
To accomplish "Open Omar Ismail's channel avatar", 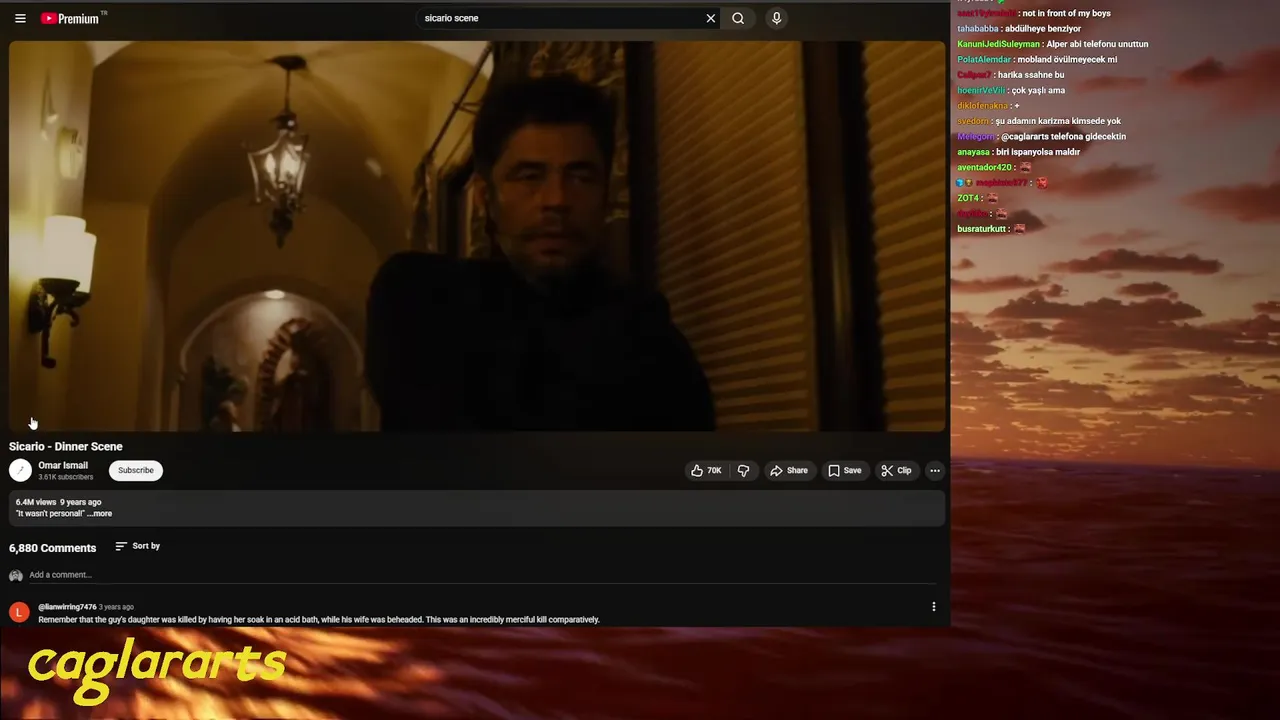I will tap(20, 471).
